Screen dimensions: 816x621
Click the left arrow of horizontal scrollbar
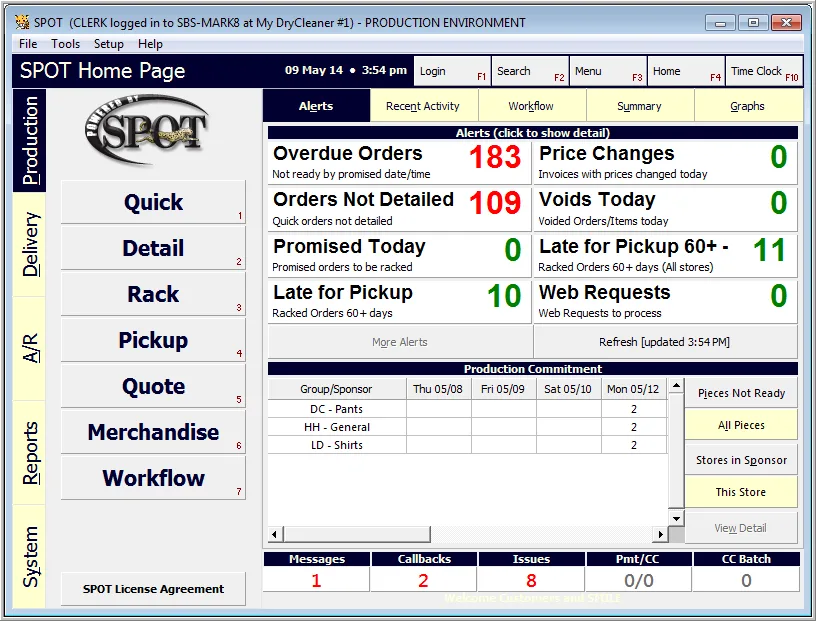tap(275, 534)
